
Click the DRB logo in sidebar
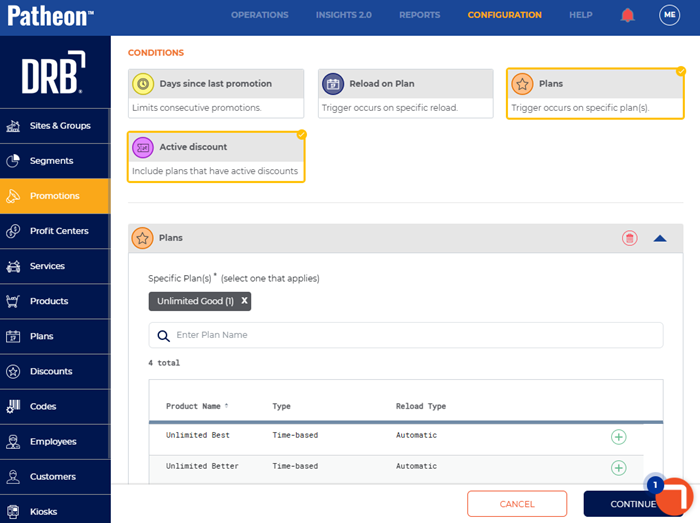[x=54, y=72]
